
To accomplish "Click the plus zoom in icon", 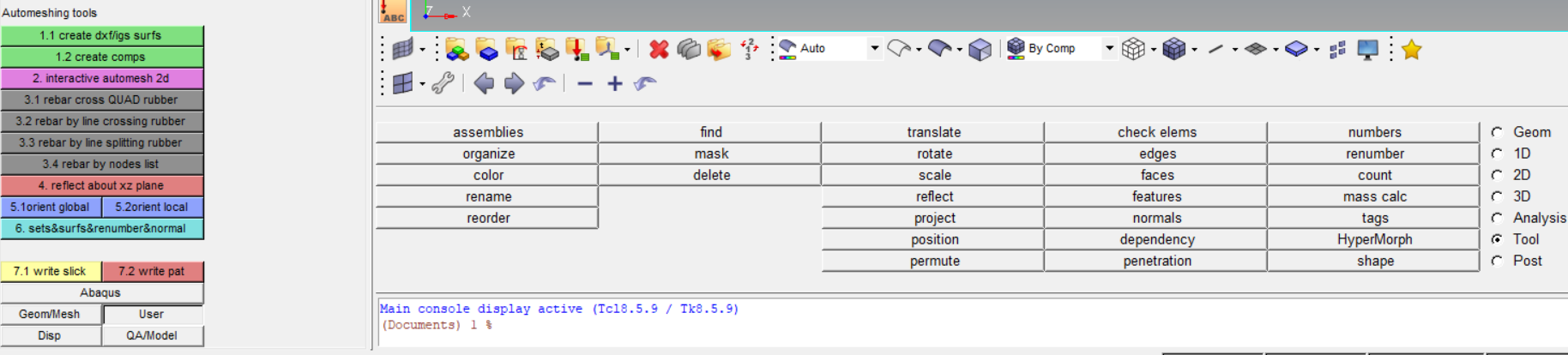I will (x=615, y=83).
